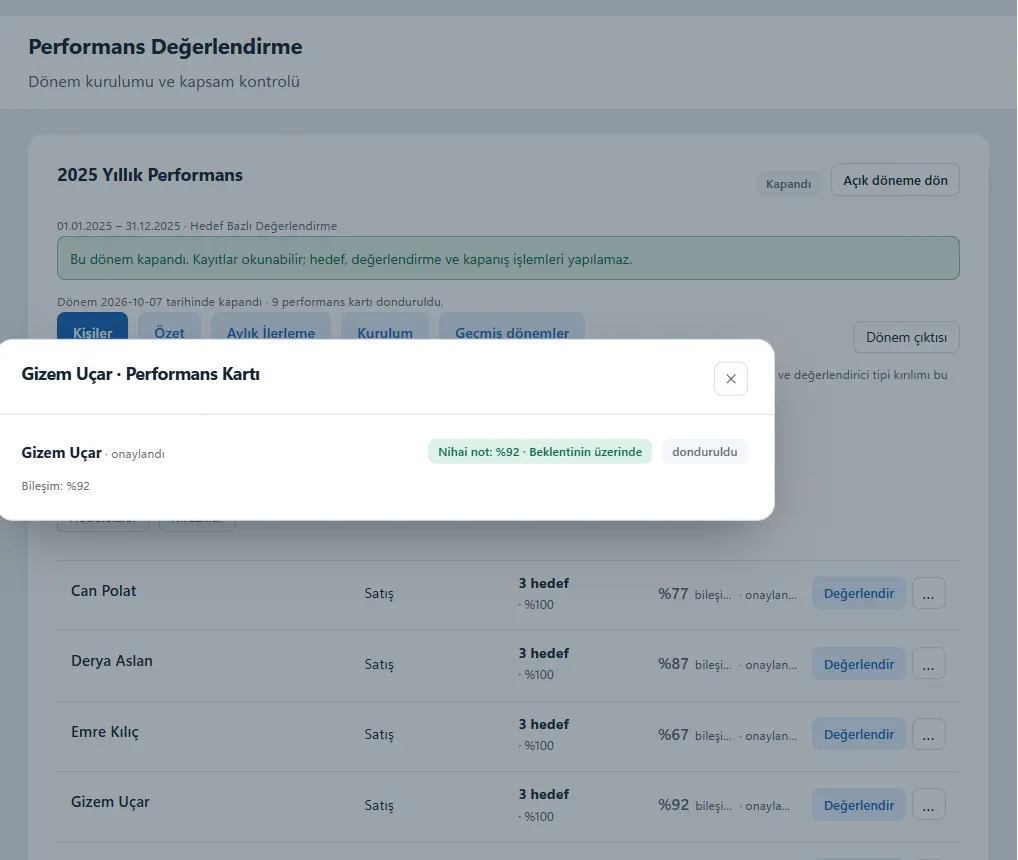Click Değerlendir for Can Polat
Screen dimensions: 1018x860
(x=858, y=593)
